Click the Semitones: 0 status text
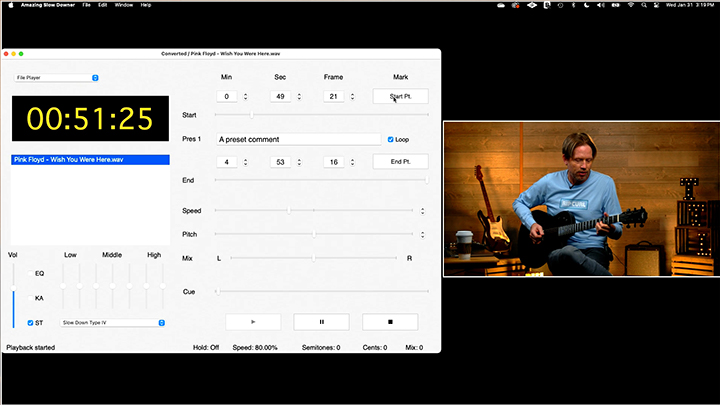 point(321,348)
